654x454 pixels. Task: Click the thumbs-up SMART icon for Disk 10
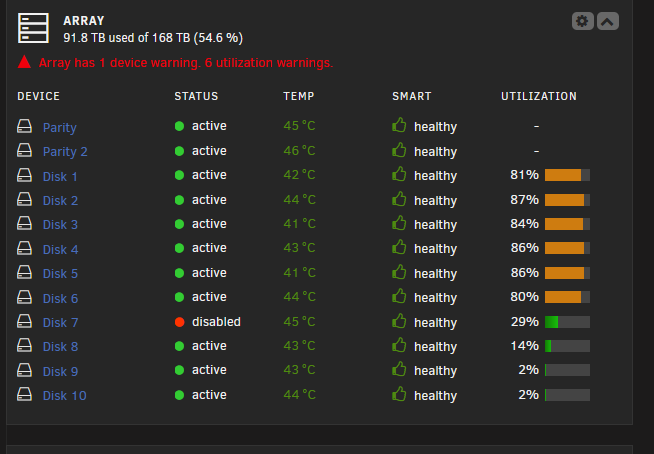pos(399,394)
